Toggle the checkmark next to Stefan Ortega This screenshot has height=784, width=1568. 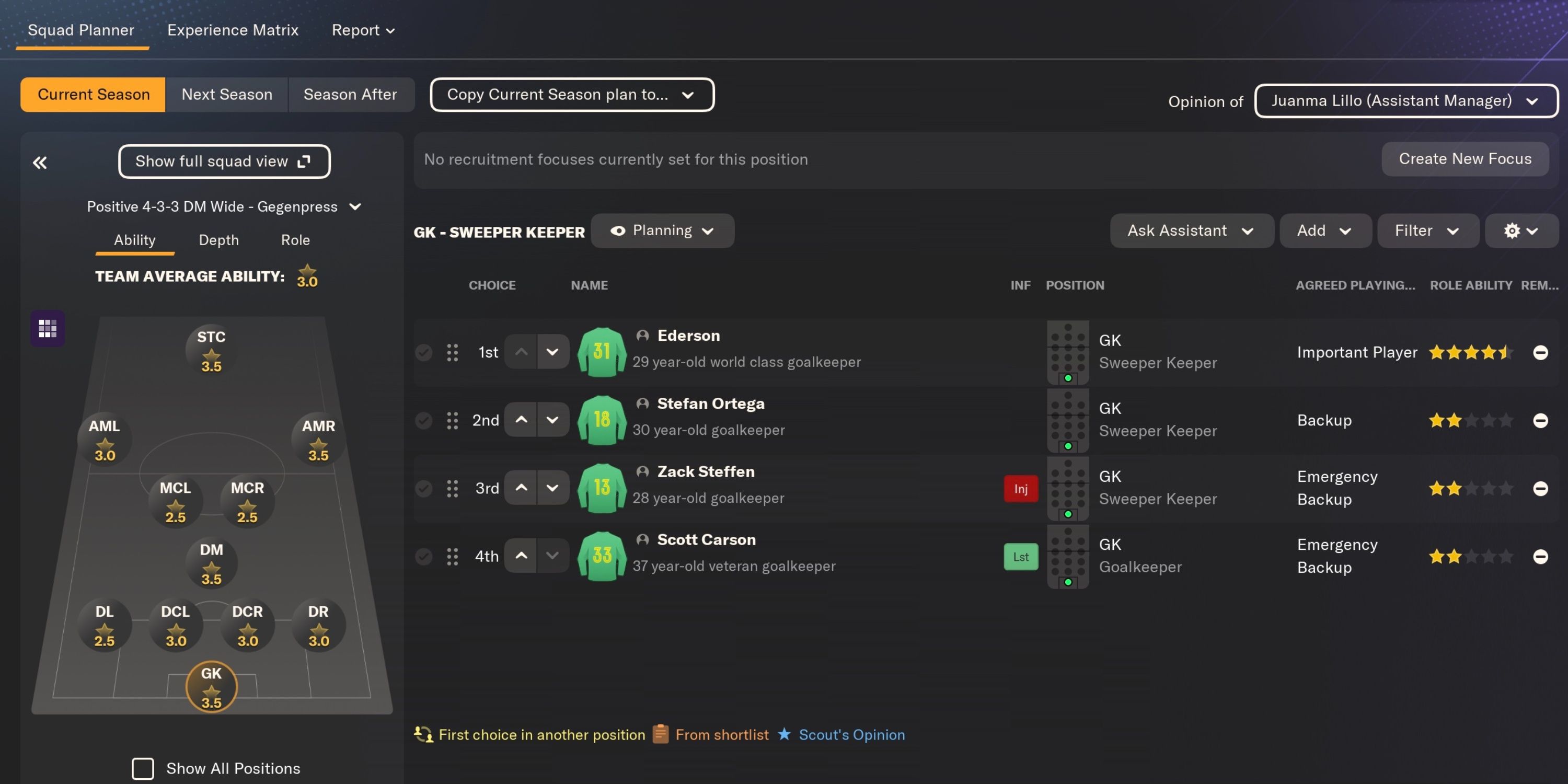click(424, 420)
